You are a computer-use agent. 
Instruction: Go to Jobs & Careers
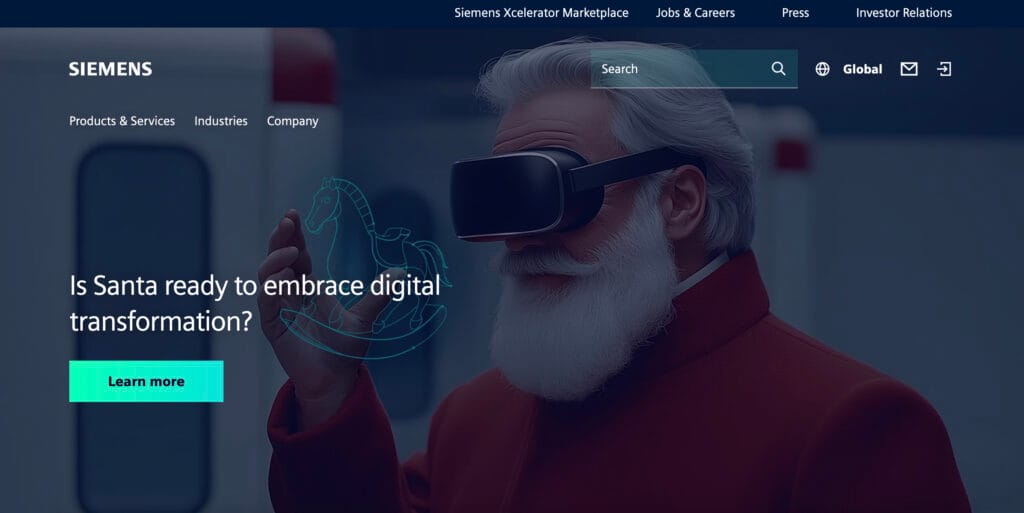696,13
